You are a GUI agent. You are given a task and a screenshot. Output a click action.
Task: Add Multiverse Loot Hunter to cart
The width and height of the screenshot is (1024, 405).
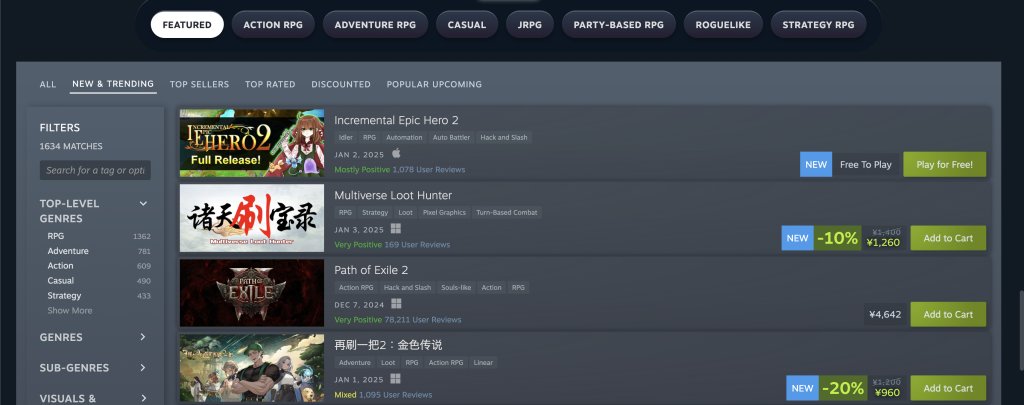pos(948,238)
